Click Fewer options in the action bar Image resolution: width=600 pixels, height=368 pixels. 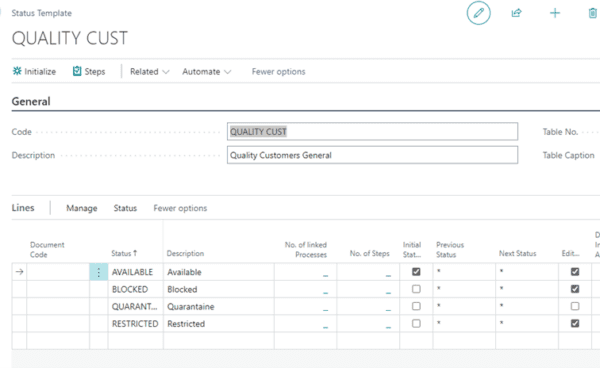pyautogui.click(x=279, y=72)
